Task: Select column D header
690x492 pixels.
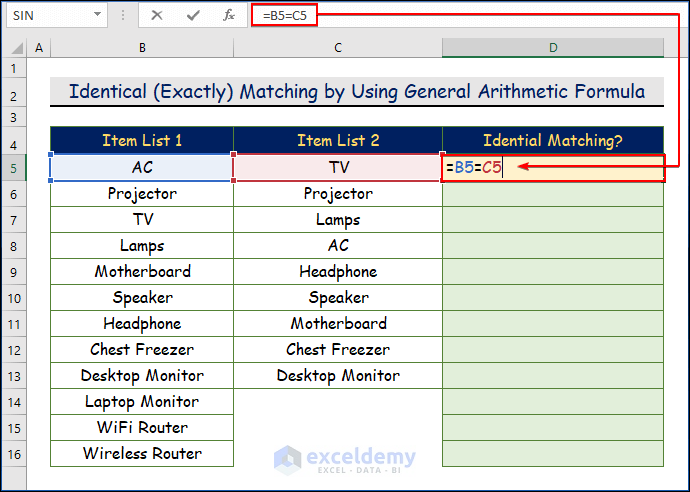Action: tap(552, 48)
